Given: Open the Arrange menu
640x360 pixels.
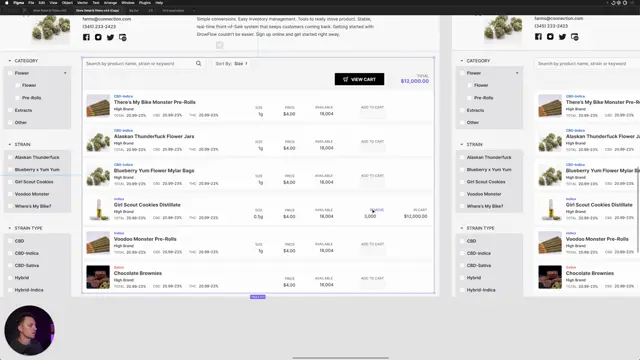Looking at the screenshot, I should 110,3.
